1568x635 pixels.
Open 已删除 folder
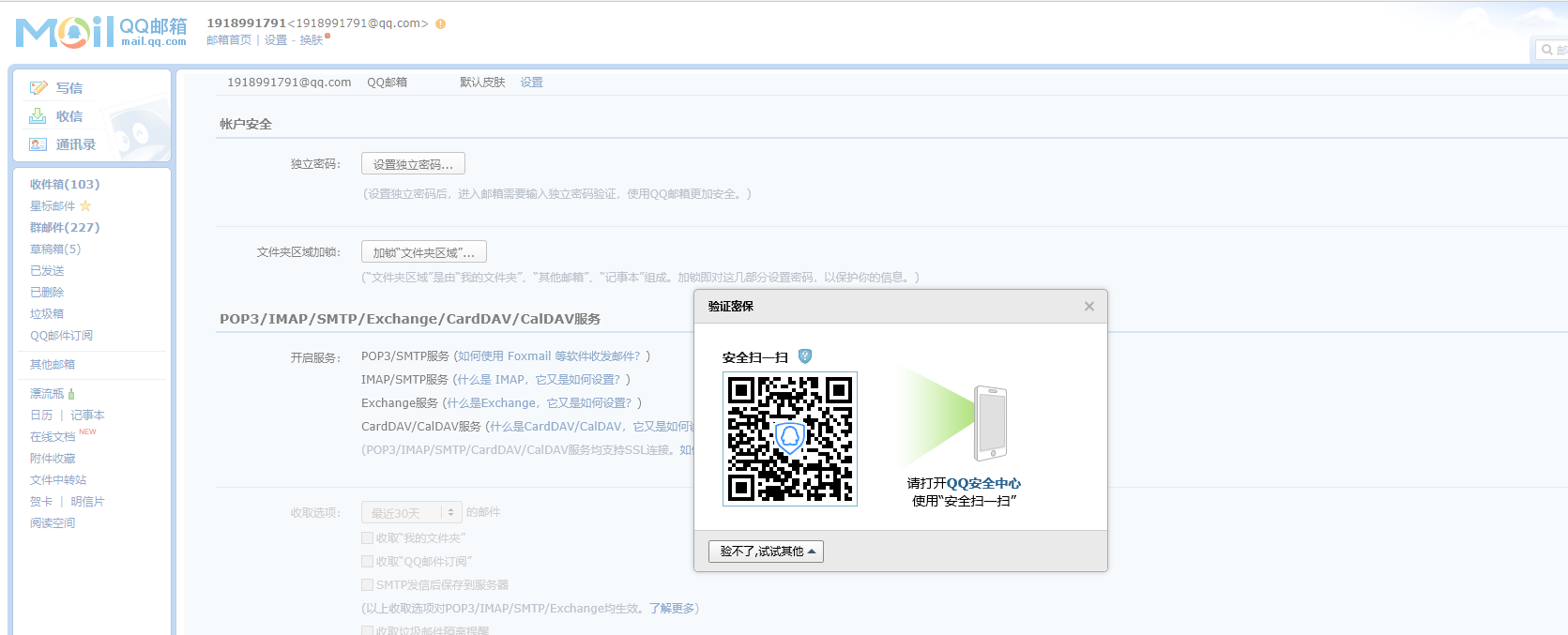[47, 293]
